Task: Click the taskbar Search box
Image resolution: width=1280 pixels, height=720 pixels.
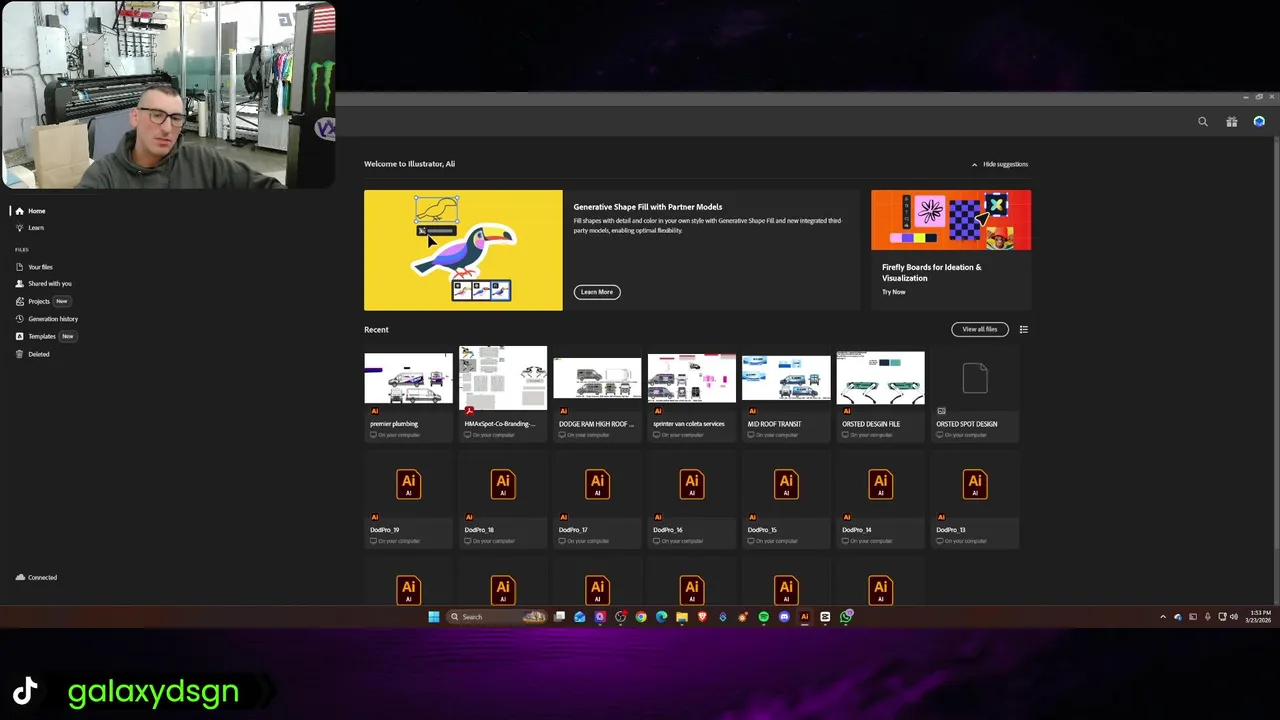Action: coord(497,617)
